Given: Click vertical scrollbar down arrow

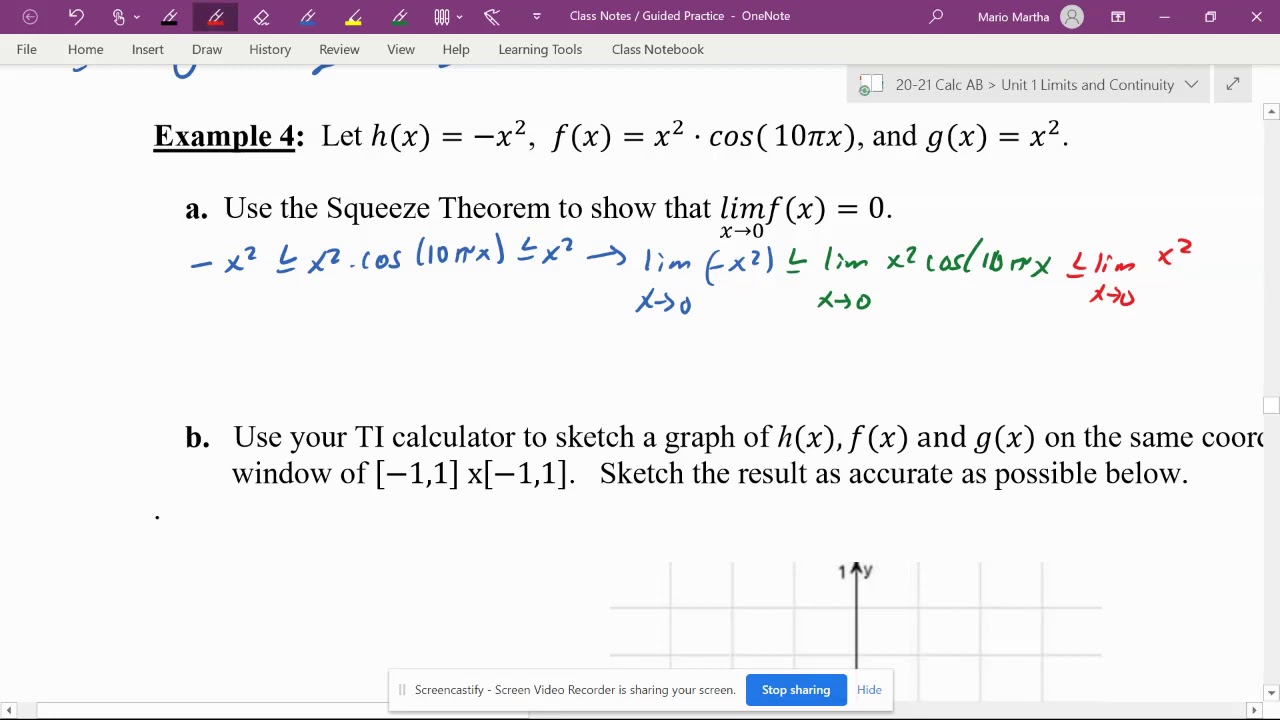Looking at the screenshot, I should (1271, 693).
